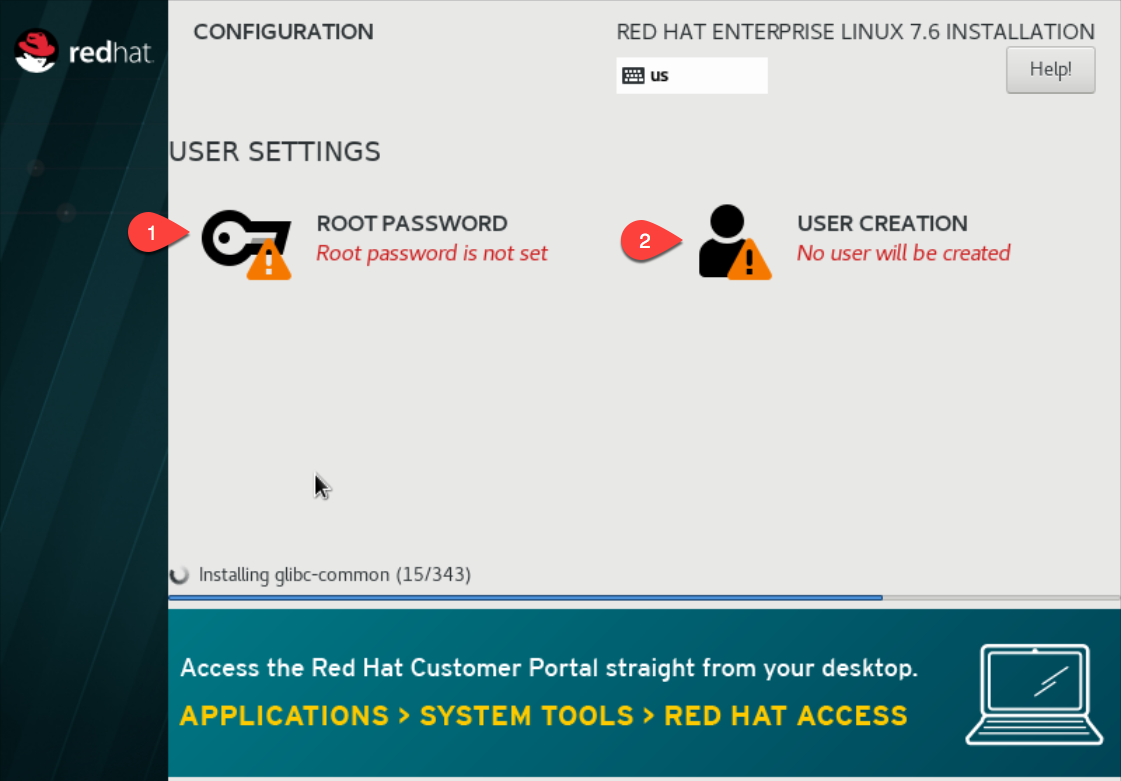Click 'Root password is not set' warning text
Screen dimensions: 1121x781
(432, 253)
